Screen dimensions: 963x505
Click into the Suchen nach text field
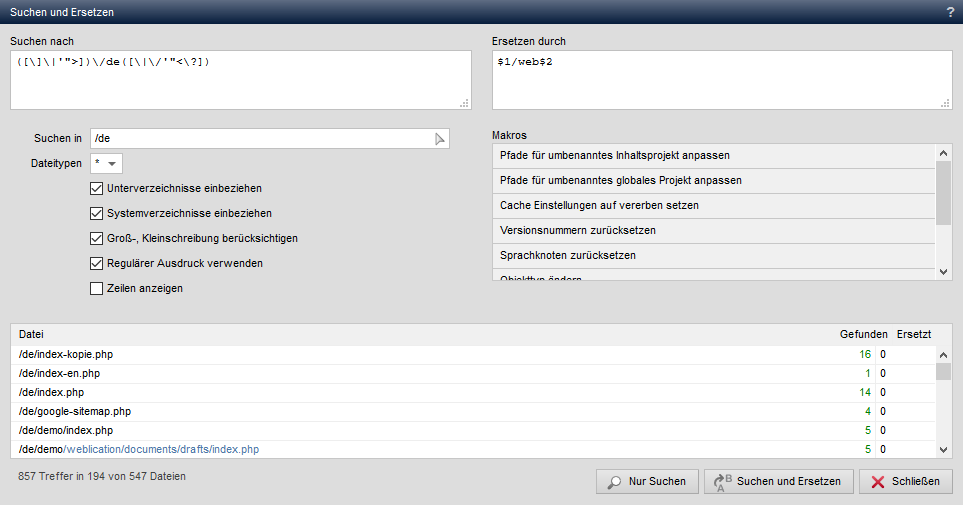click(241, 80)
